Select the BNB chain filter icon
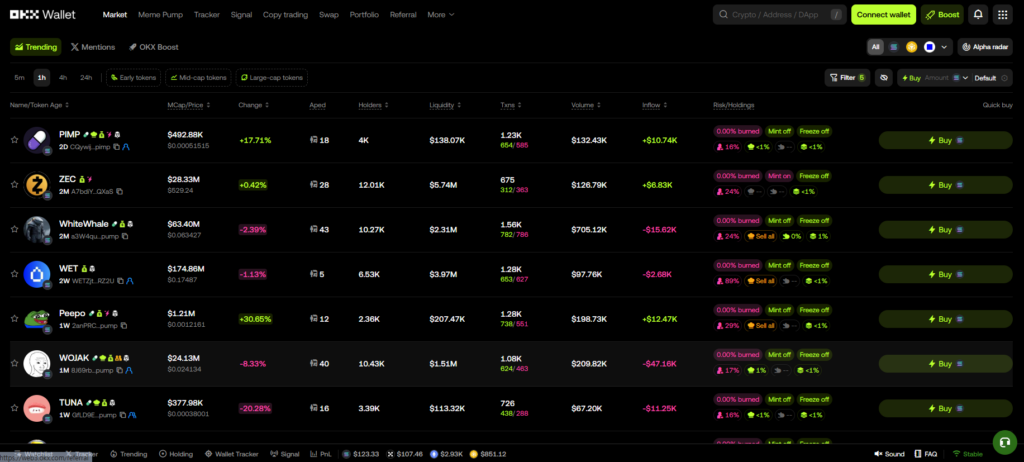The height and width of the screenshot is (462, 1024). [911, 46]
